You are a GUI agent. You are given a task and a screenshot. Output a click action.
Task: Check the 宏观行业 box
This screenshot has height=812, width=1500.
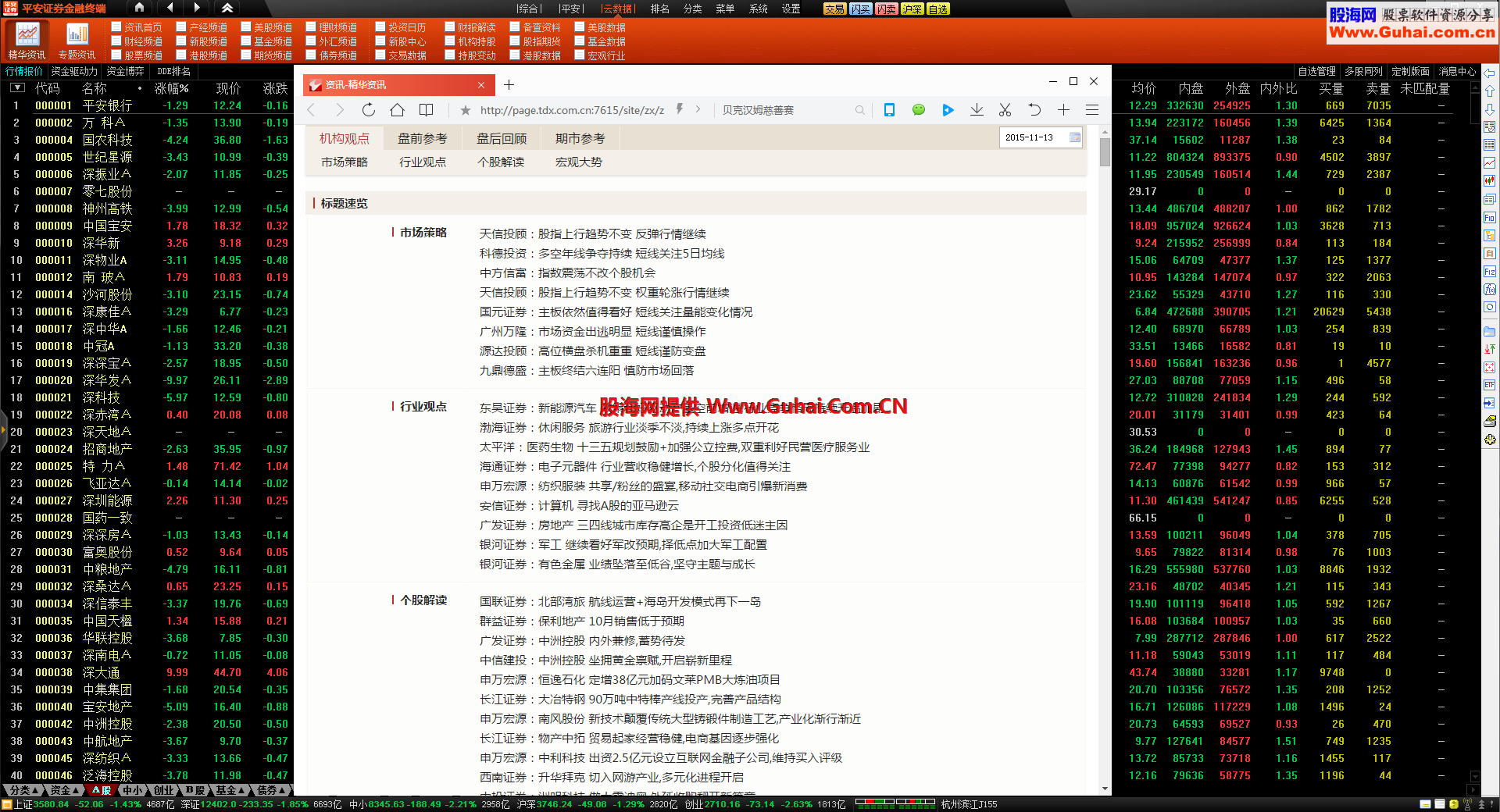(580, 55)
